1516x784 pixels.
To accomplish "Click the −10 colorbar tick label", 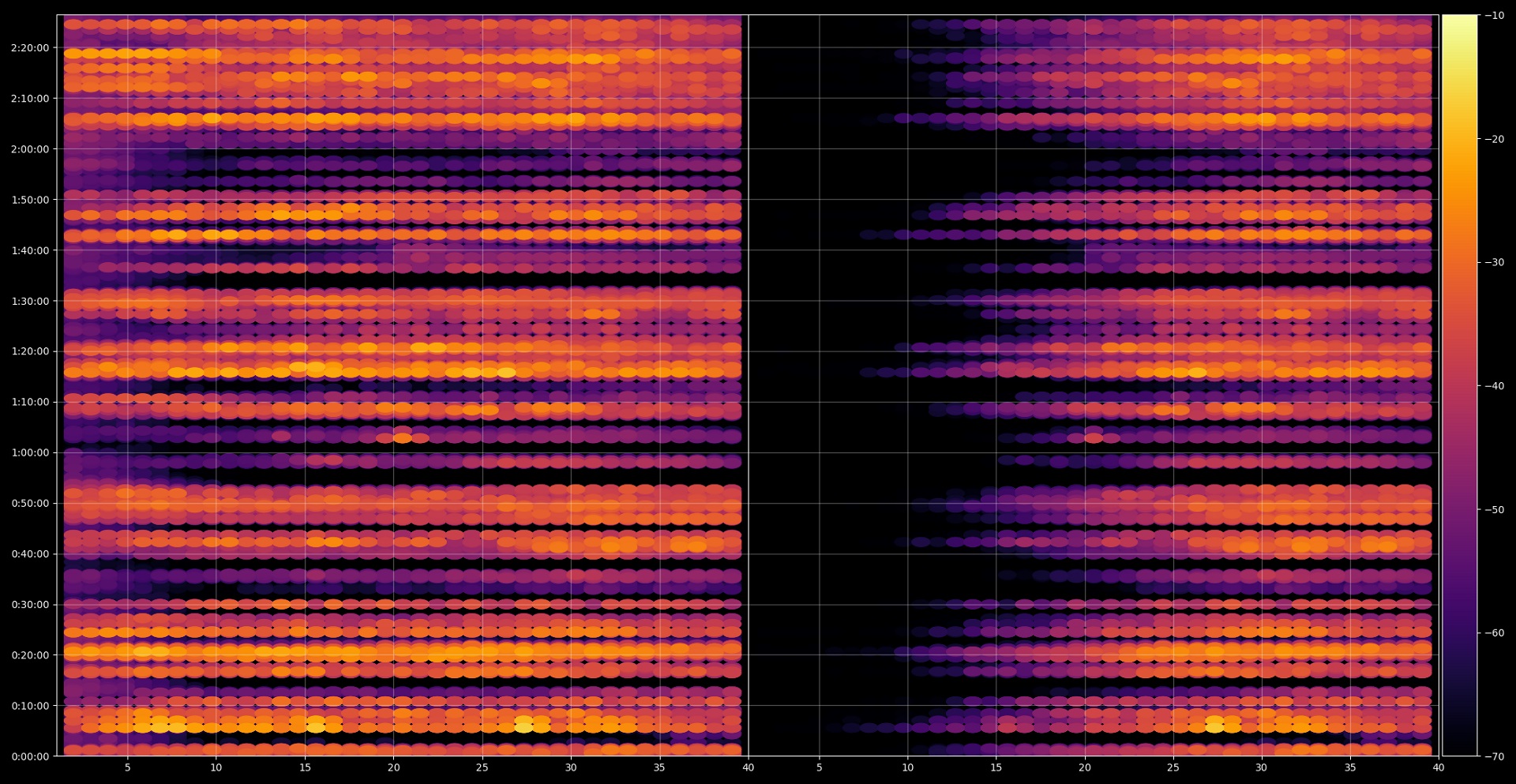I will coord(1494,16).
